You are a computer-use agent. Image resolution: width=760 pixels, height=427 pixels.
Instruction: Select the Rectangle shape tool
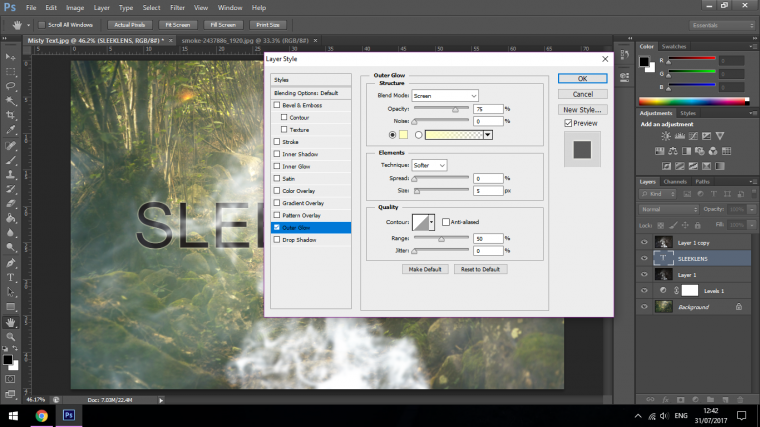pyautogui.click(x=10, y=307)
